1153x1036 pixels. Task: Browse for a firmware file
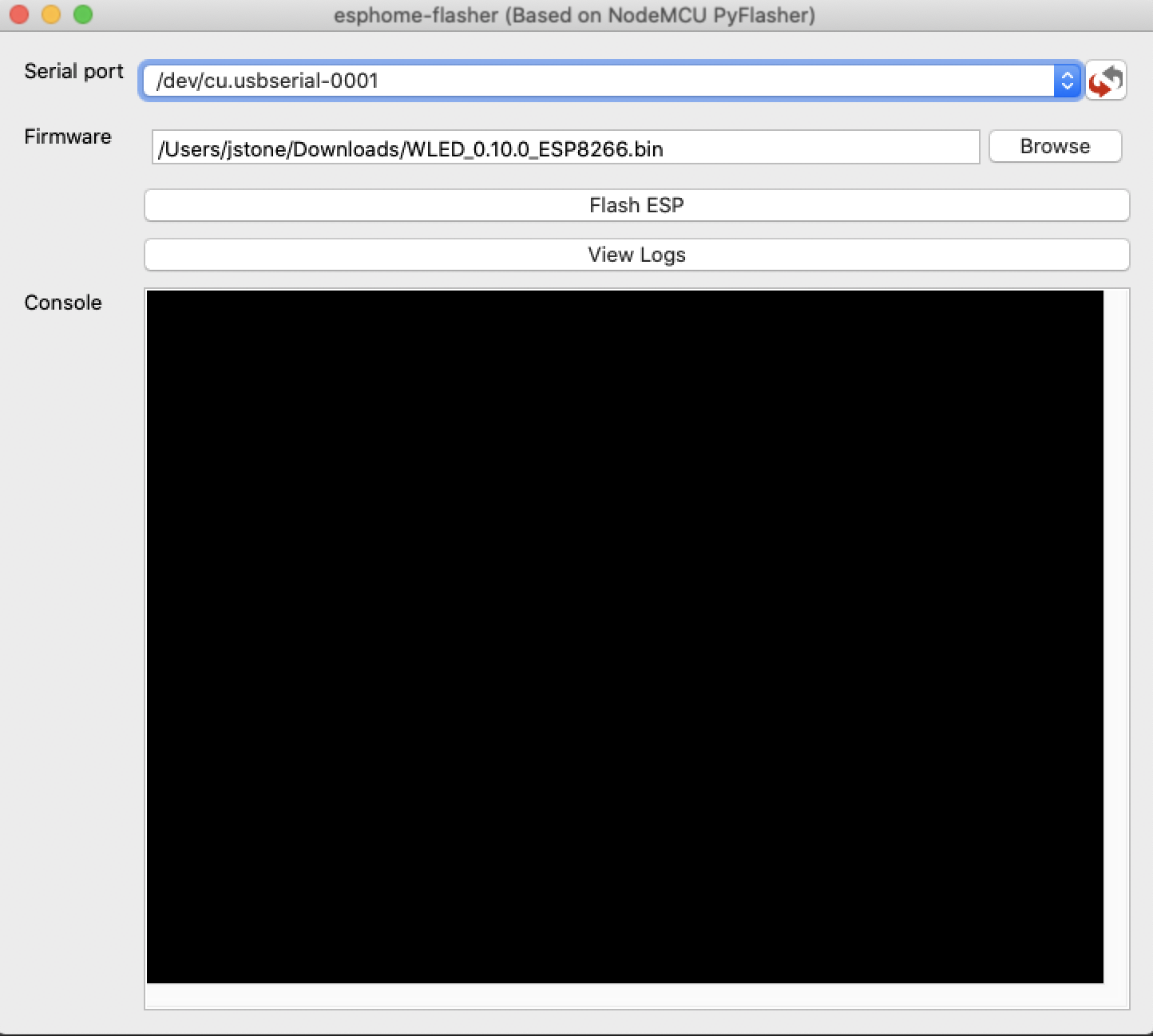click(x=1055, y=146)
